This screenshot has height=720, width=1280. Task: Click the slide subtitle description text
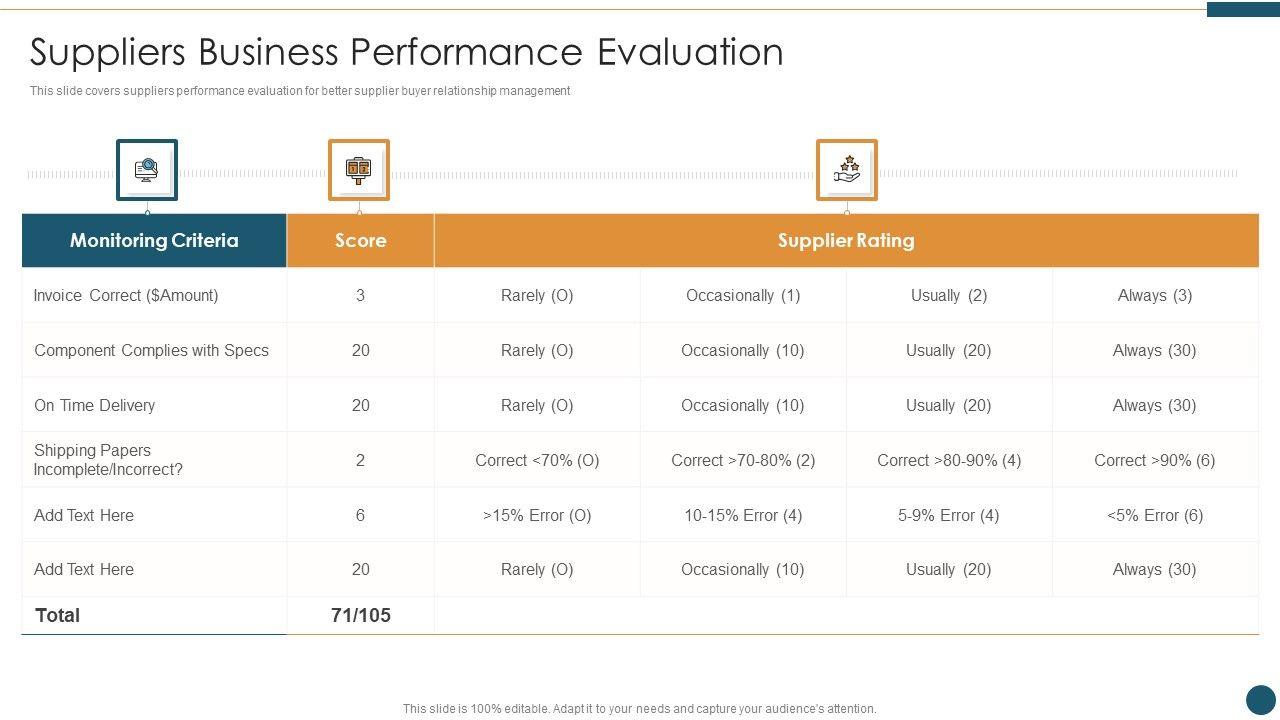pos(300,91)
